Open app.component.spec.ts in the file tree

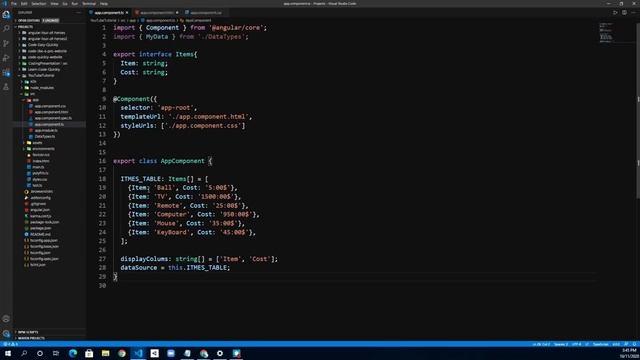click(x=53, y=118)
